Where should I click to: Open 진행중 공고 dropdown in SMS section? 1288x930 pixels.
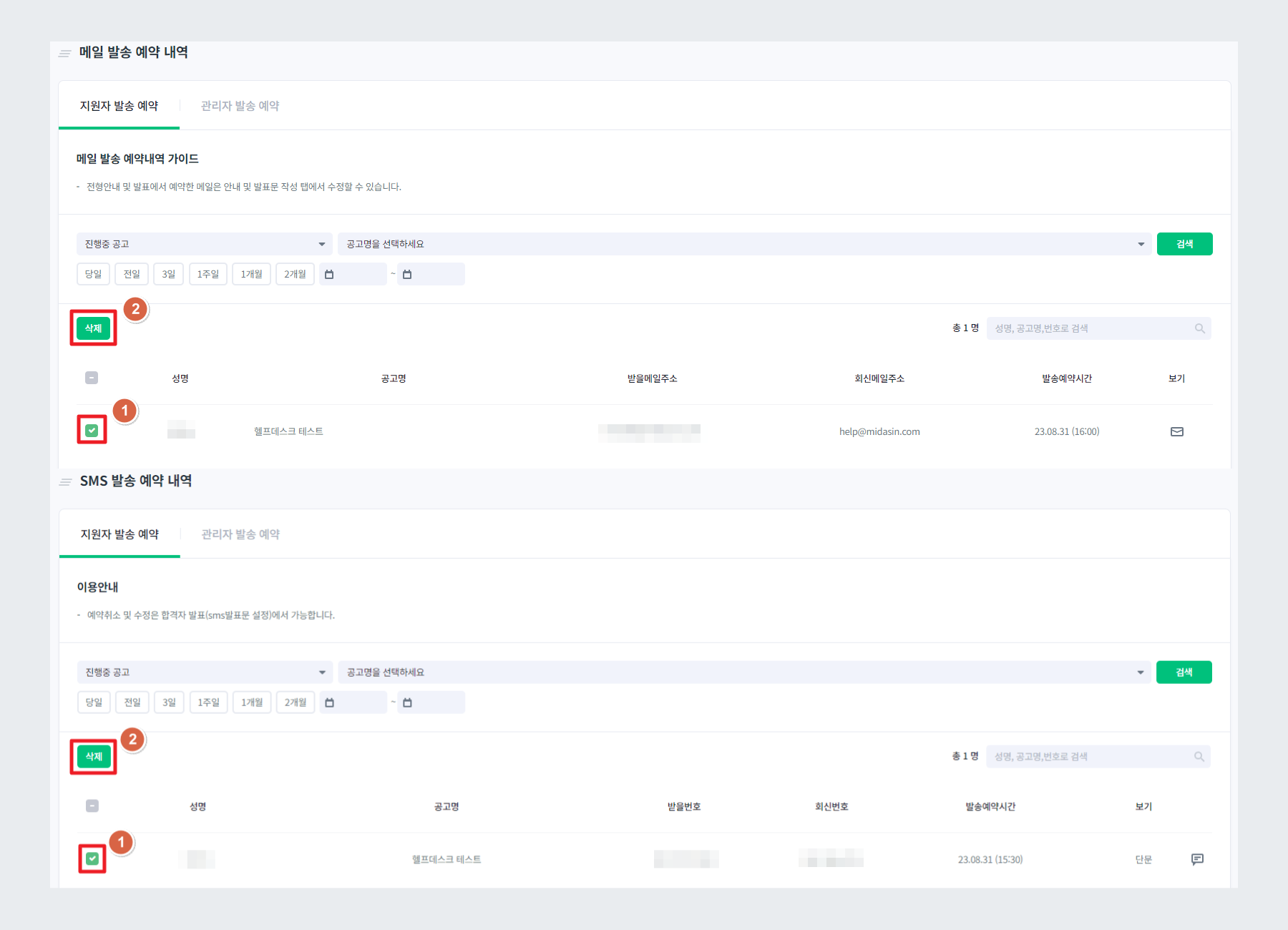(205, 672)
